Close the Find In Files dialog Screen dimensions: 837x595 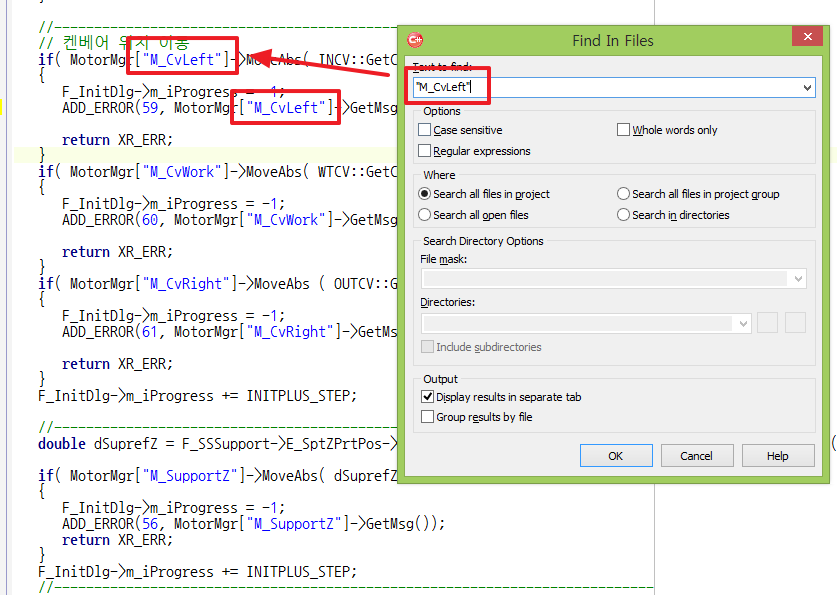[x=806, y=39]
